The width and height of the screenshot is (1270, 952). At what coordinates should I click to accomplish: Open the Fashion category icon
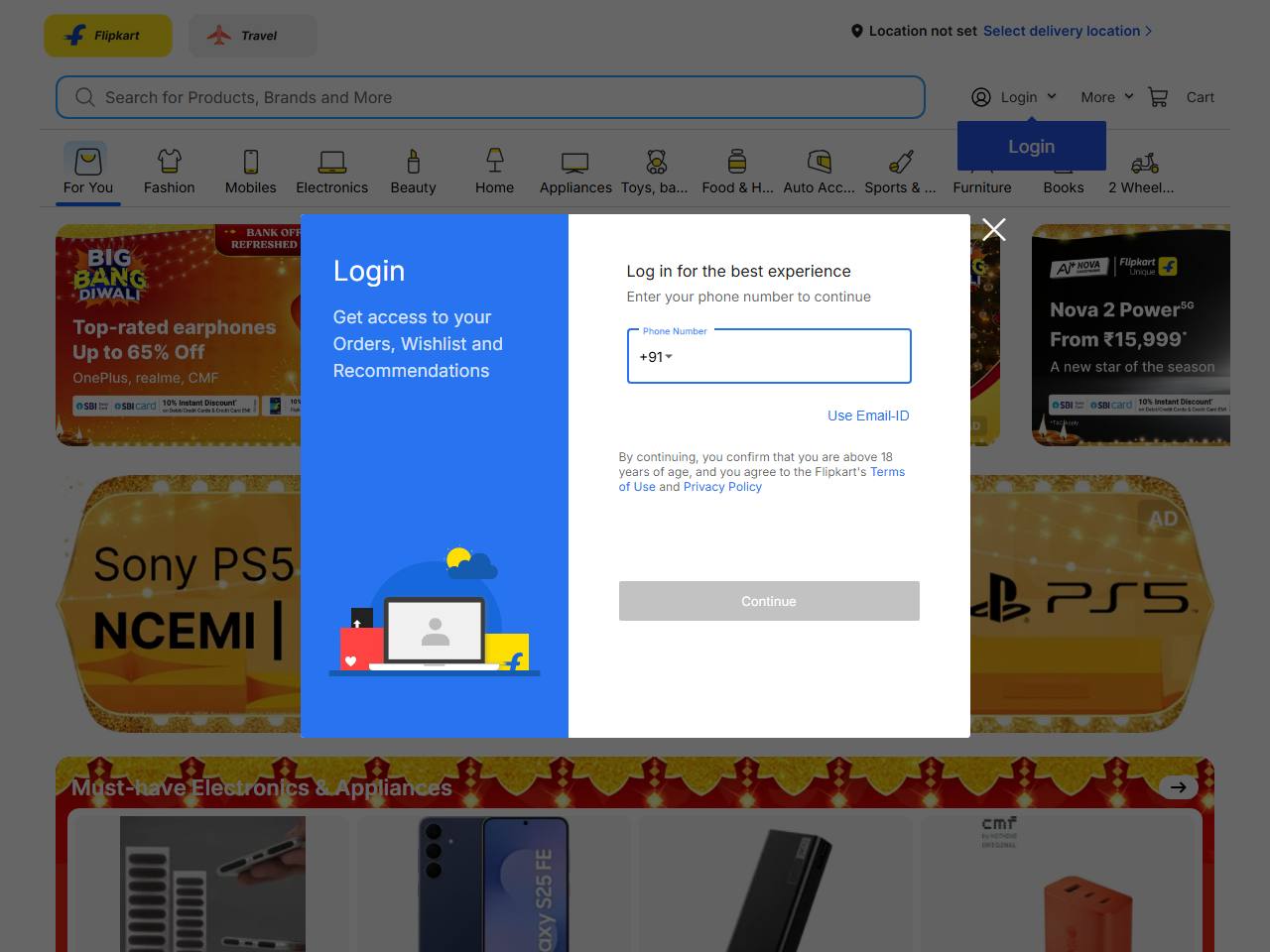point(170,160)
